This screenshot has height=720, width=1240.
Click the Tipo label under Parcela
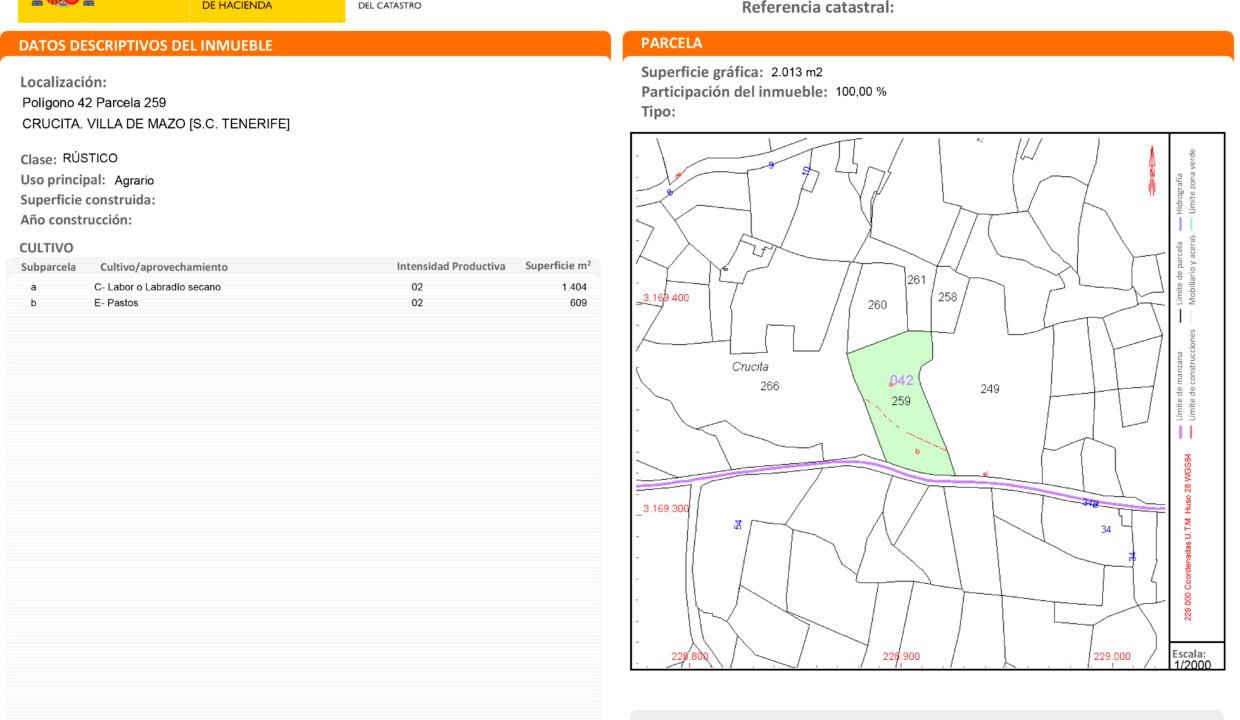coord(658,111)
